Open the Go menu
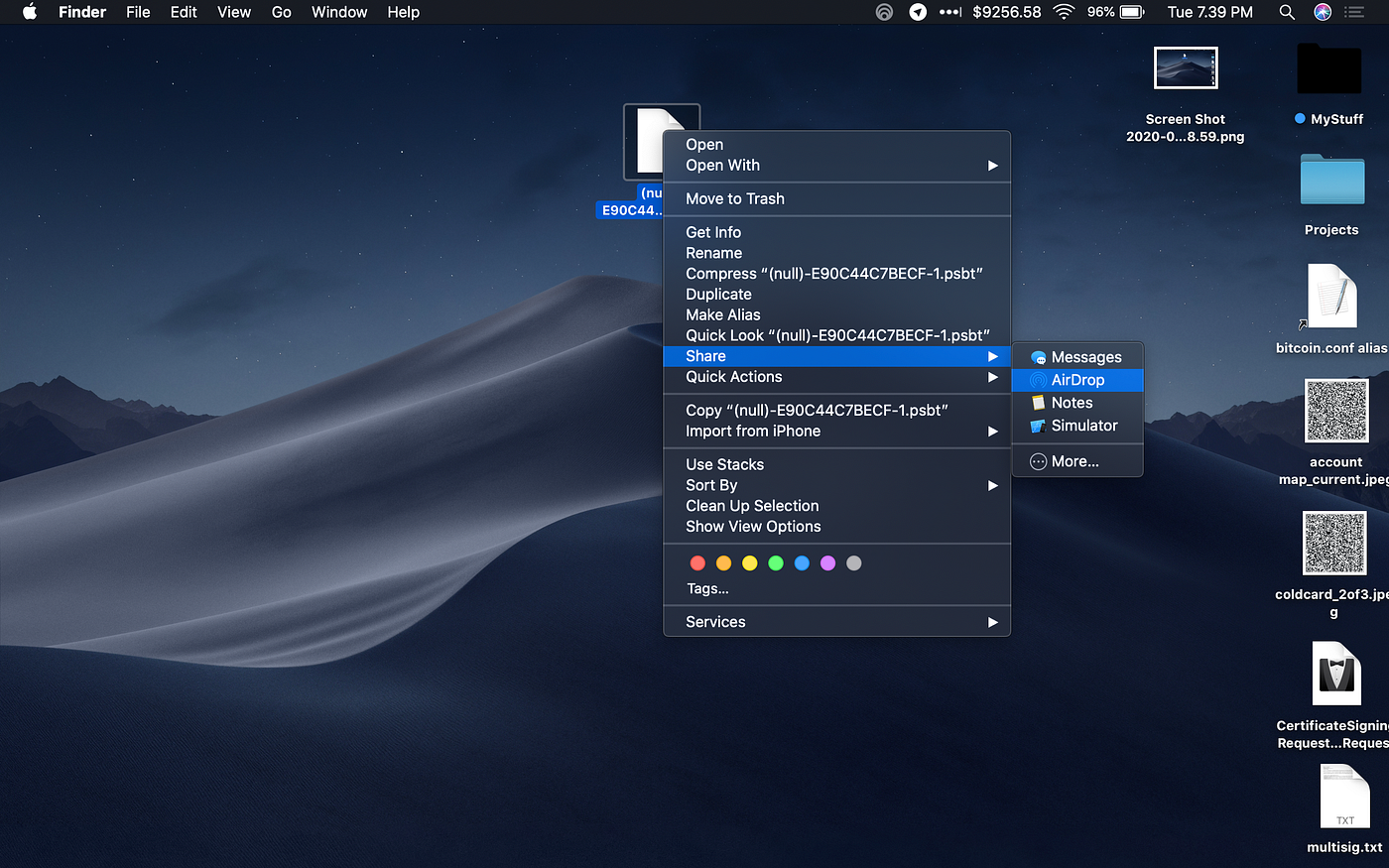 pyautogui.click(x=282, y=12)
